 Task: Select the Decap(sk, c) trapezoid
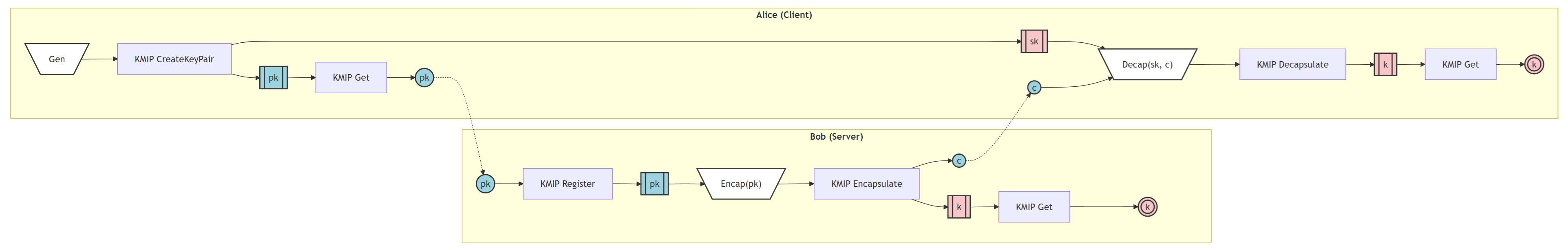coord(1147,64)
